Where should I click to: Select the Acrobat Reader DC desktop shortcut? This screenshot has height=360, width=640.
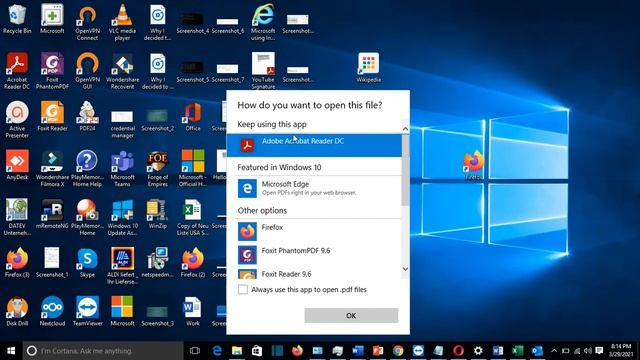[x=17, y=71]
